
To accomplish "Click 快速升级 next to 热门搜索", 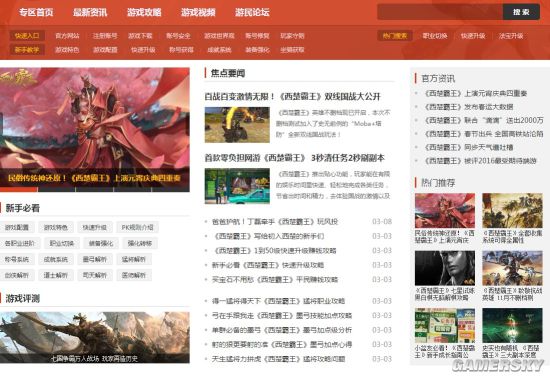I will tap(473, 36).
